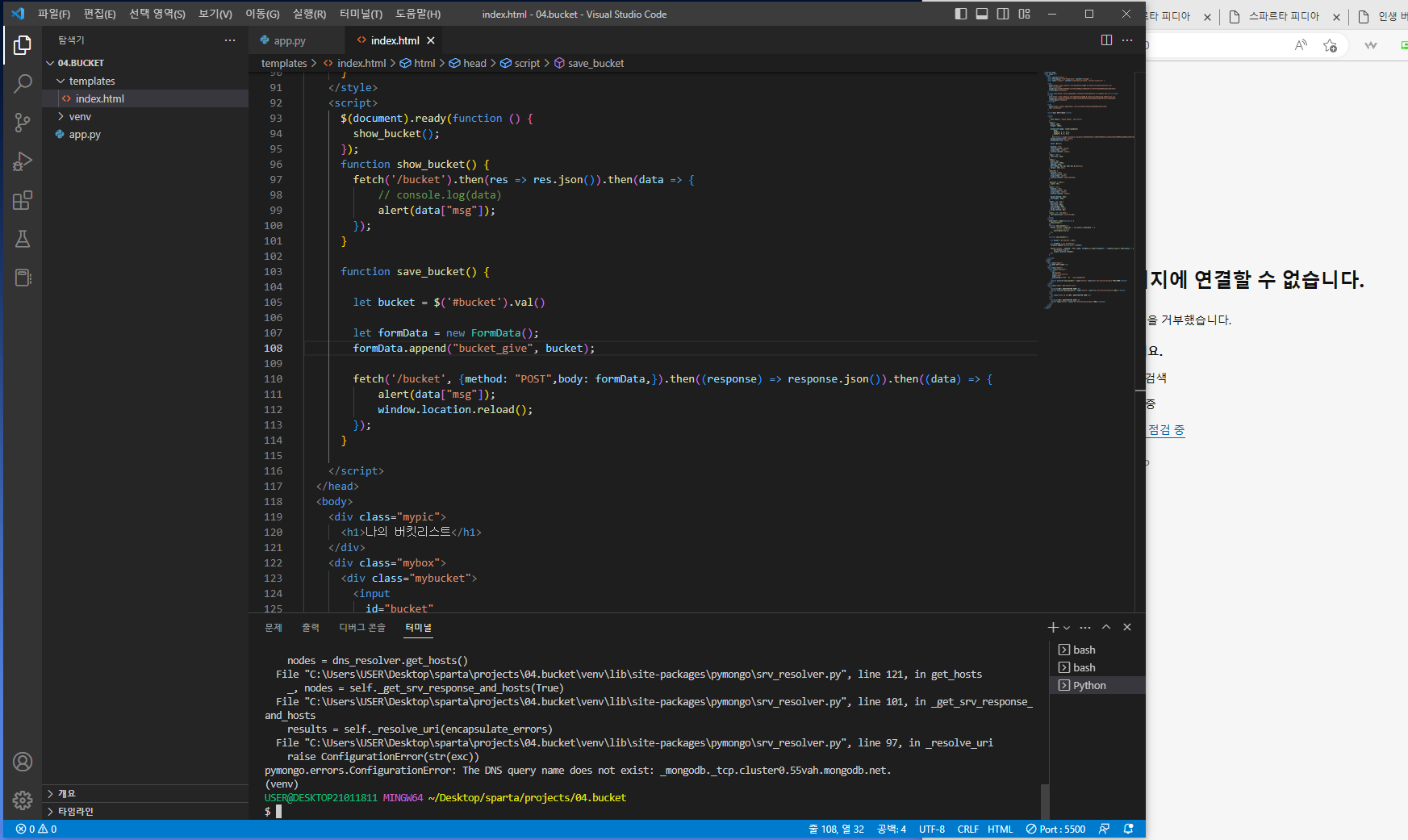This screenshot has width=1408, height=840.
Task: Change CRLF end of line sequence
Action: point(967,829)
